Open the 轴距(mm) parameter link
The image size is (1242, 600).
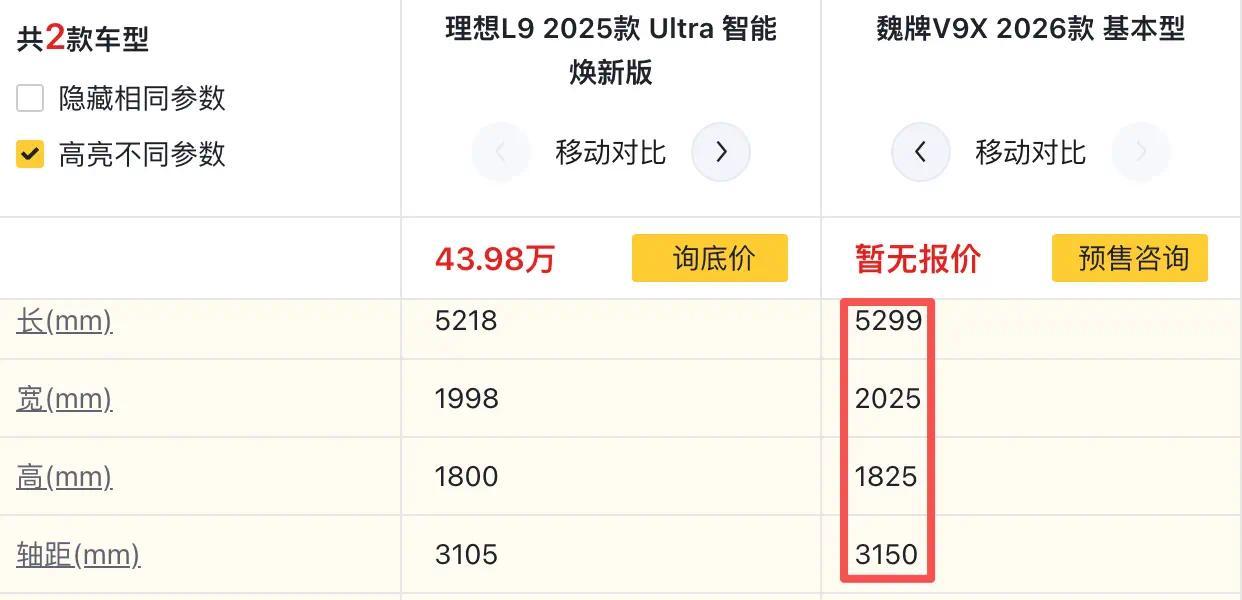78,555
